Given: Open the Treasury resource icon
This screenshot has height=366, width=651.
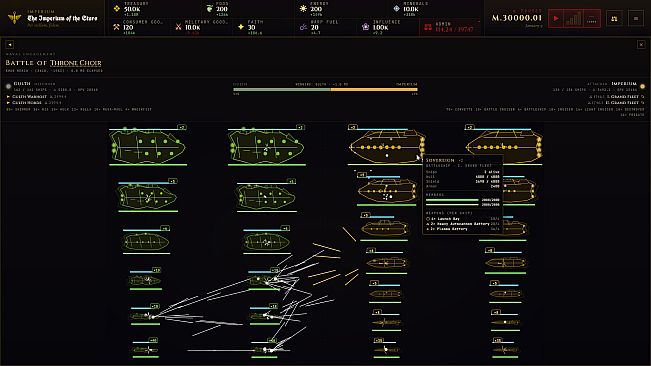Looking at the screenshot, I should (x=117, y=8).
